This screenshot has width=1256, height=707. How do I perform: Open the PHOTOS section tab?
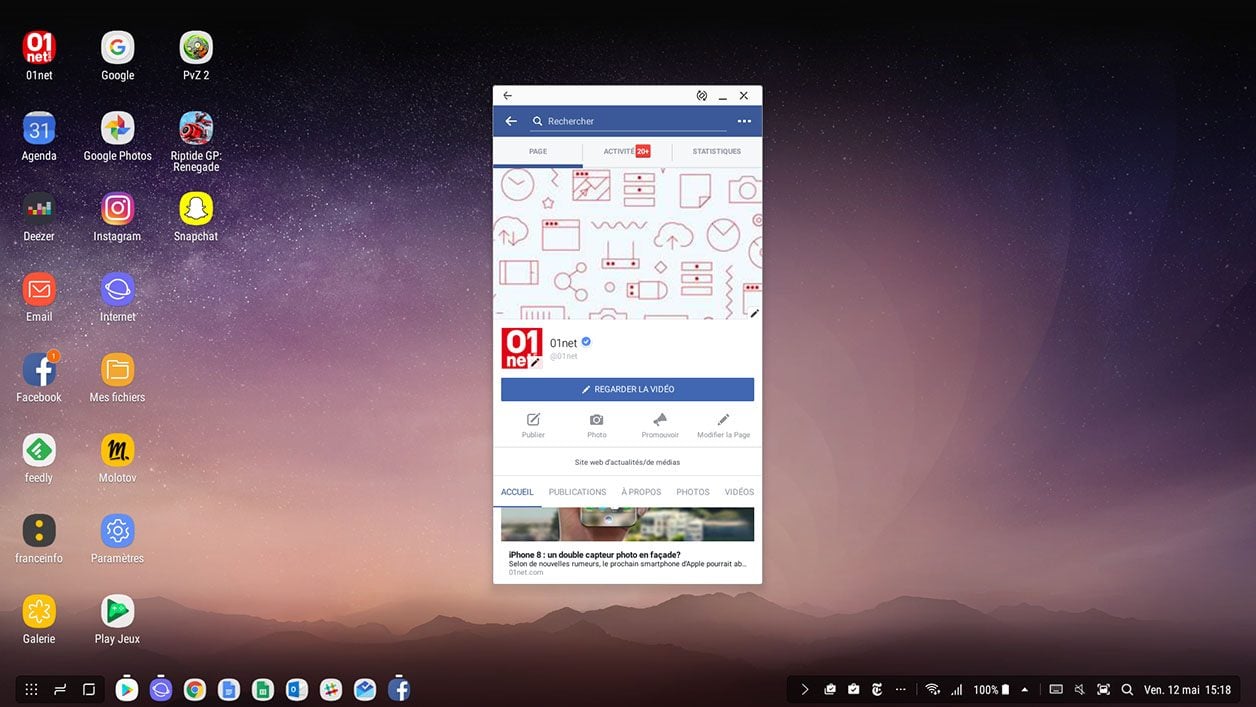click(x=692, y=492)
